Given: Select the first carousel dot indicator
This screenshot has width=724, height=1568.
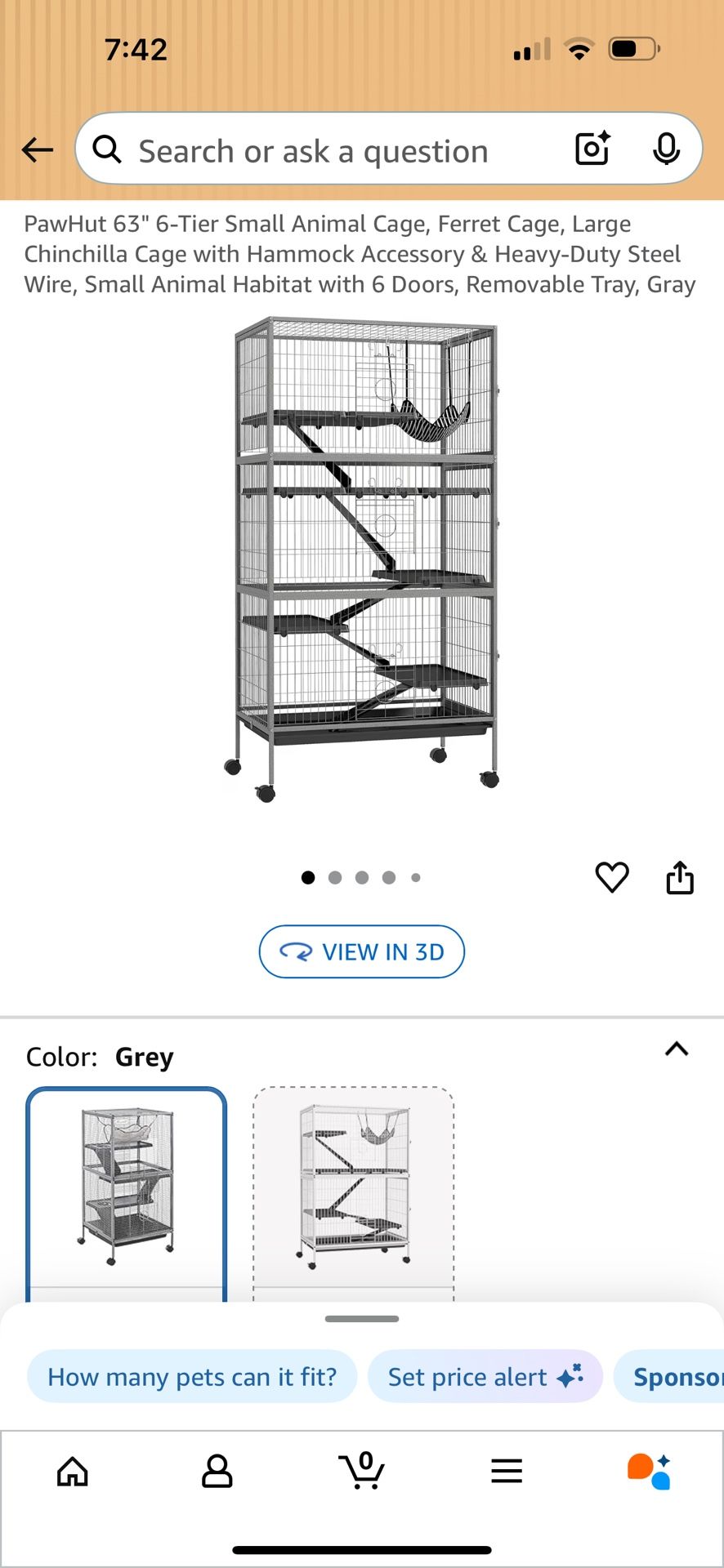Looking at the screenshot, I should click(308, 877).
